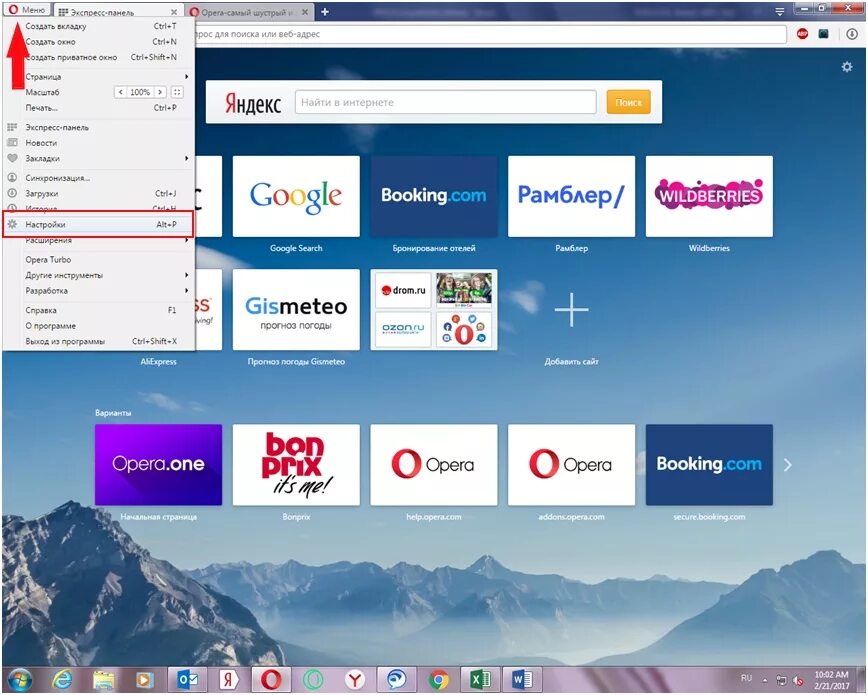The width and height of the screenshot is (868, 695).
Task: Choose Печать... in the menu
Action: 100,107
